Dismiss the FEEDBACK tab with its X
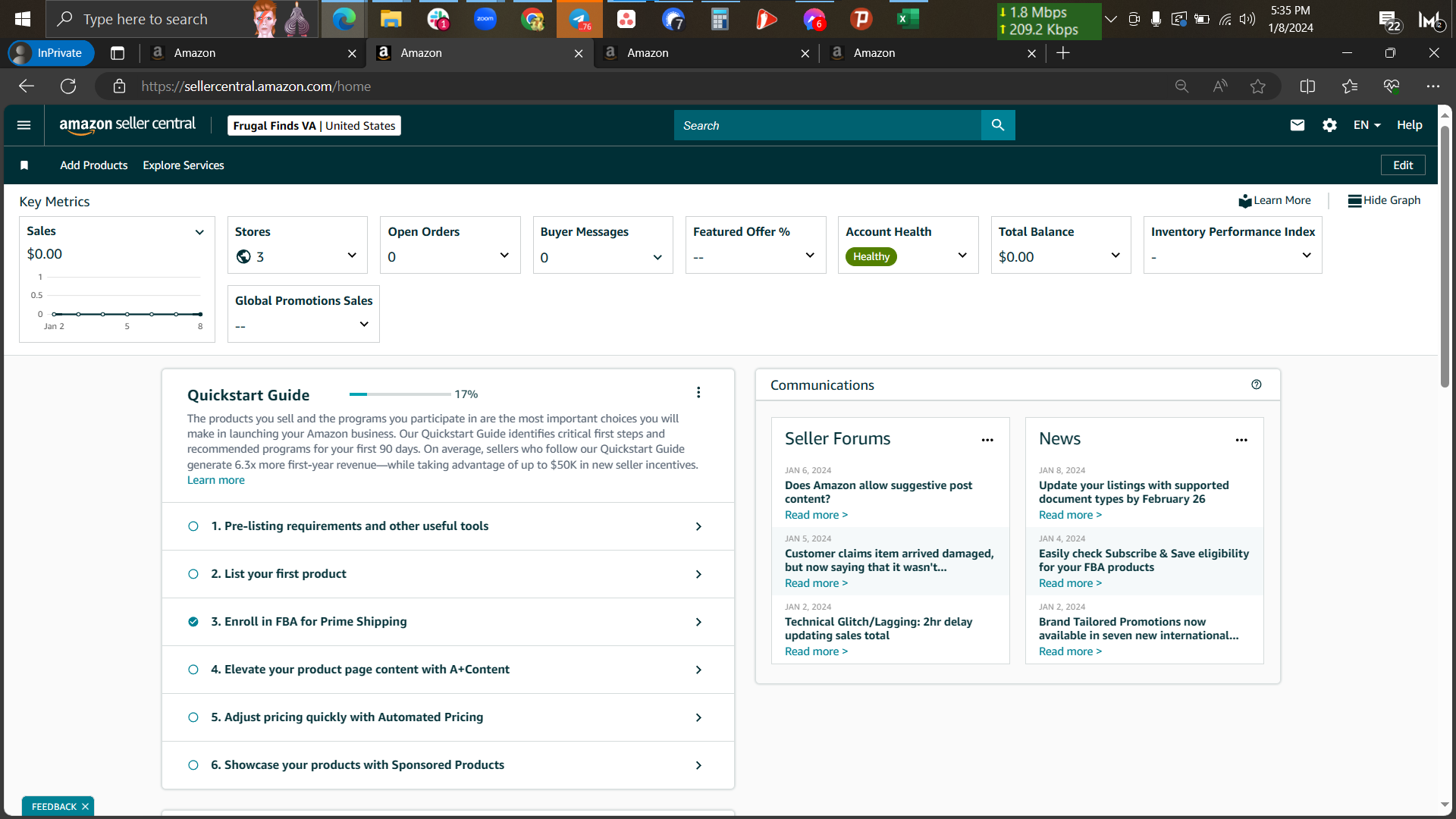This screenshot has width=1456, height=819. (85, 807)
